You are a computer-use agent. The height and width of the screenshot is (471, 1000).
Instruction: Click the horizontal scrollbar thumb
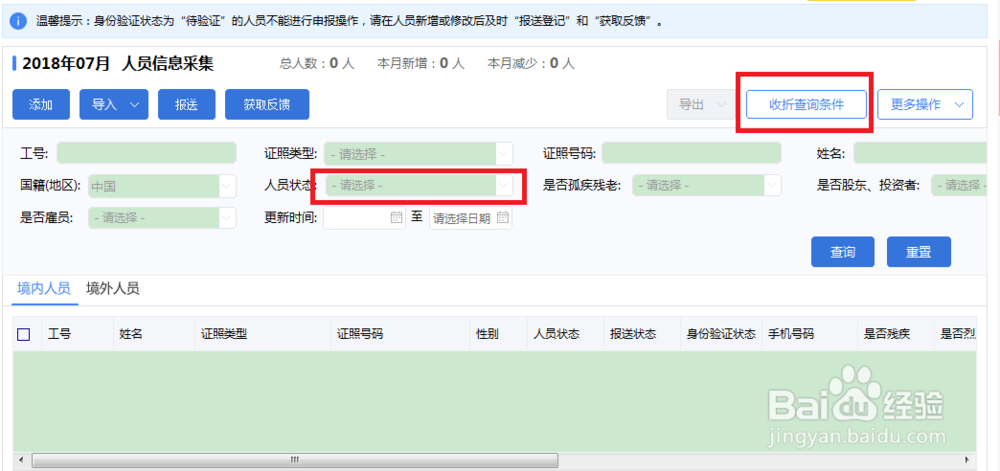pos(295,460)
